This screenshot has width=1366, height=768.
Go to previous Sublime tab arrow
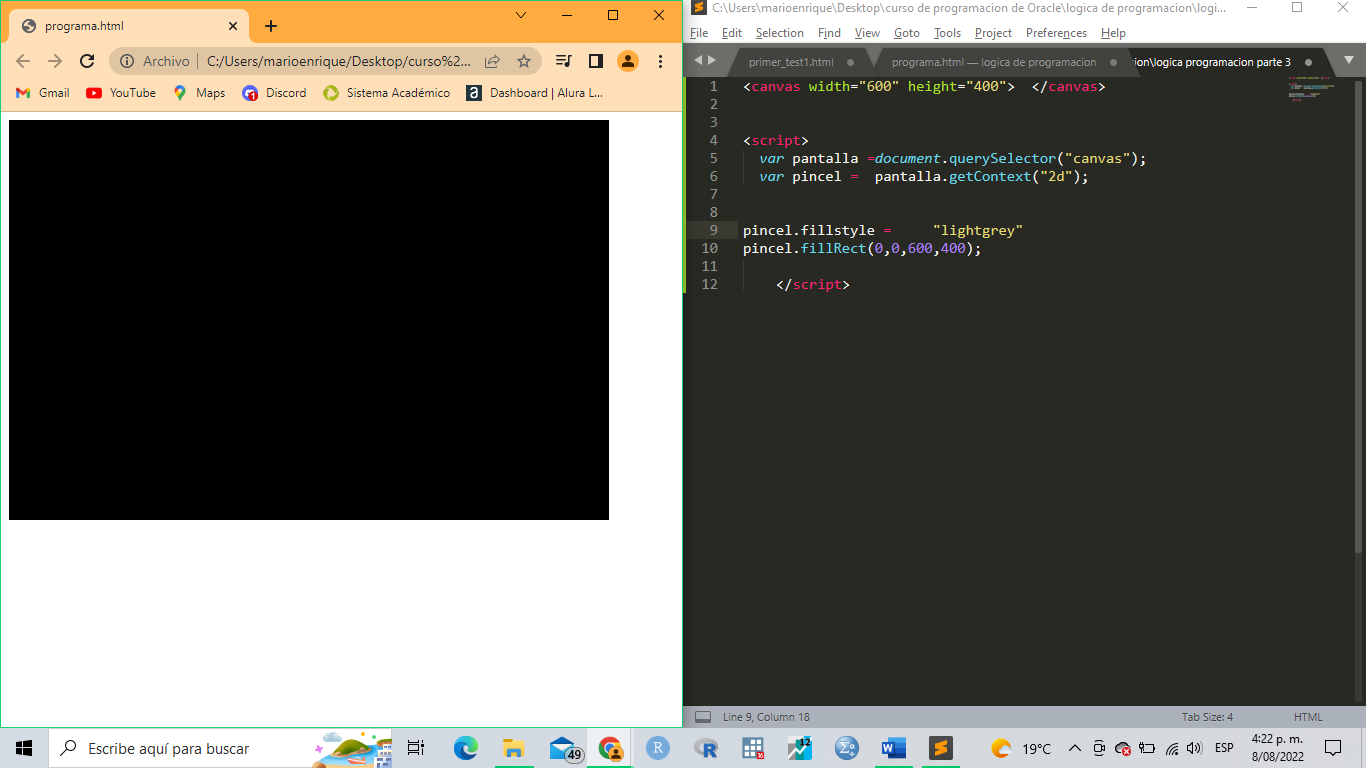(x=698, y=61)
